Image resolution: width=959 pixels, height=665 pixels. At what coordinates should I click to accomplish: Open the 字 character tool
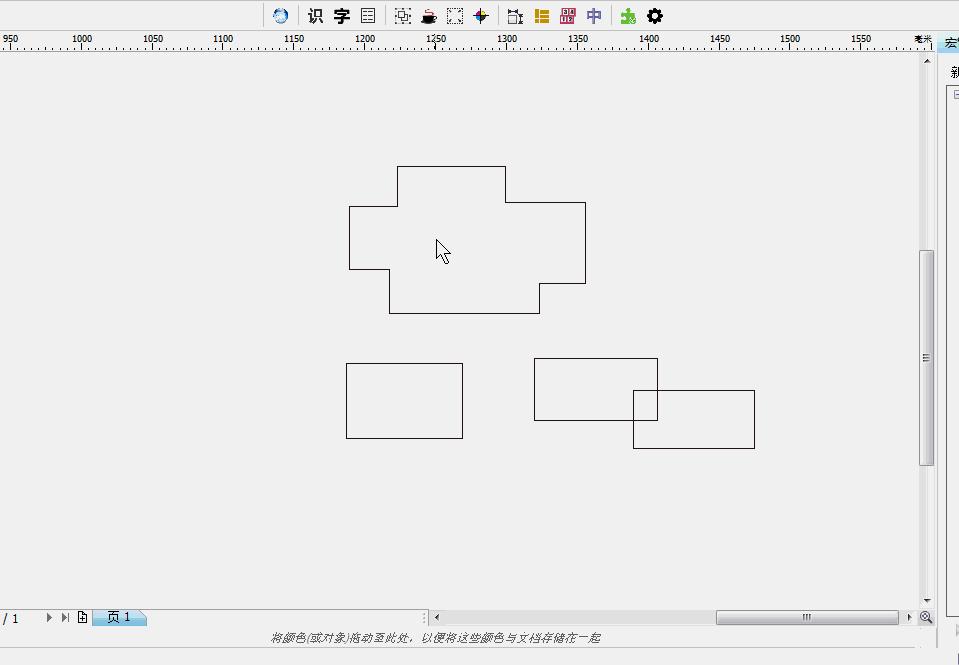click(x=340, y=15)
